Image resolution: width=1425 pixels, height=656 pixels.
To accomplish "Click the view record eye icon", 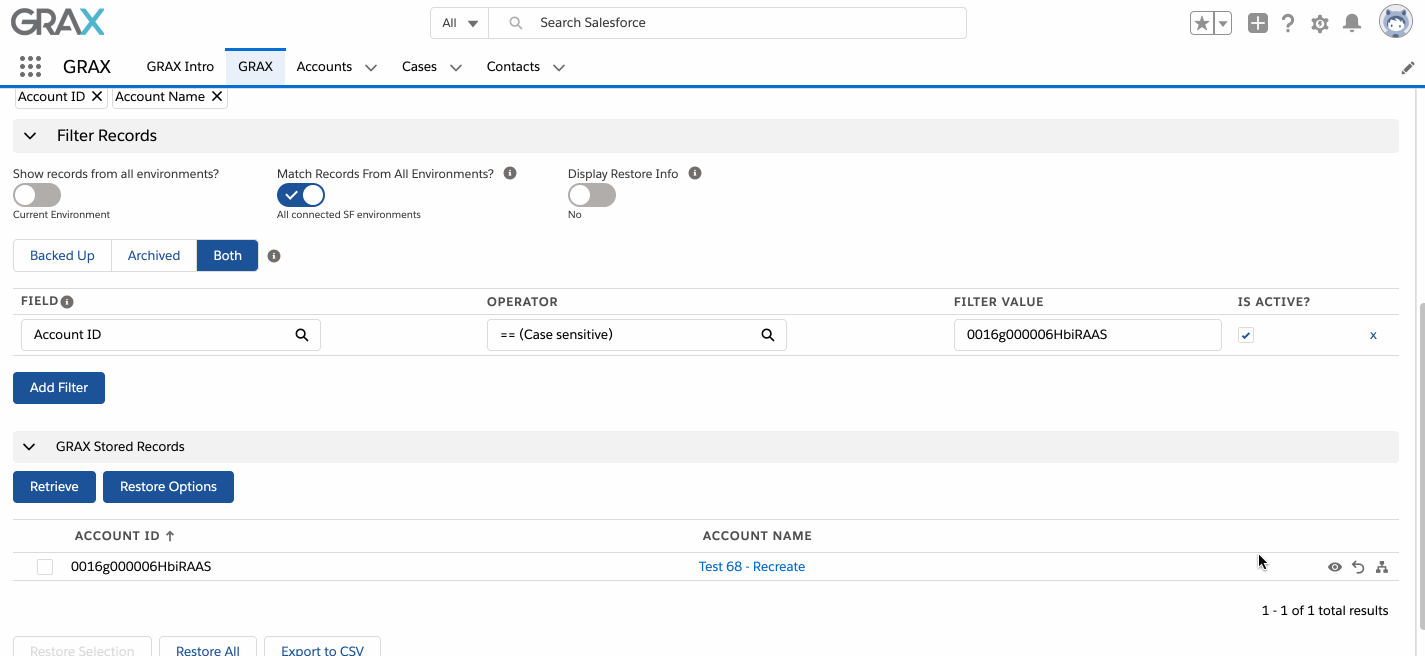I will pyautogui.click(x=1334, y=567).
